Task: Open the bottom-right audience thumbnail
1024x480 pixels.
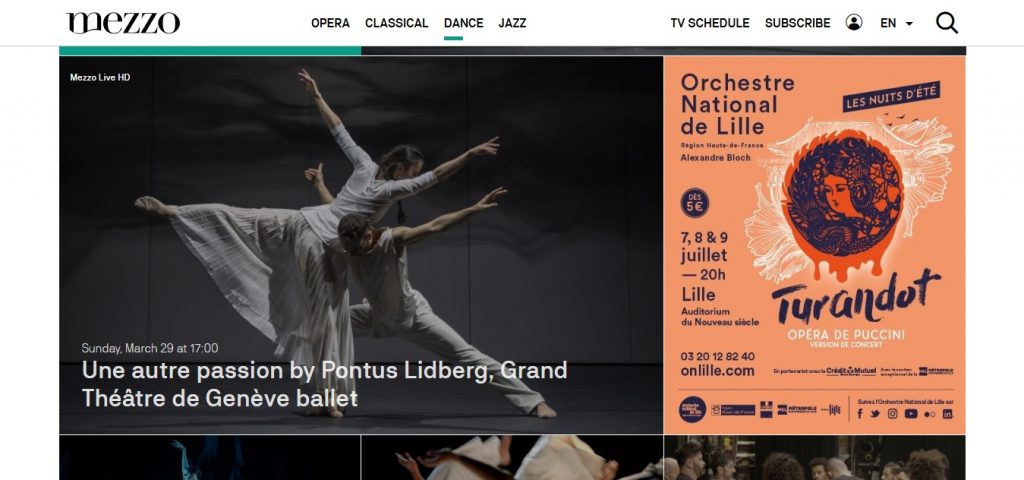Action: (x=814, y=458)
